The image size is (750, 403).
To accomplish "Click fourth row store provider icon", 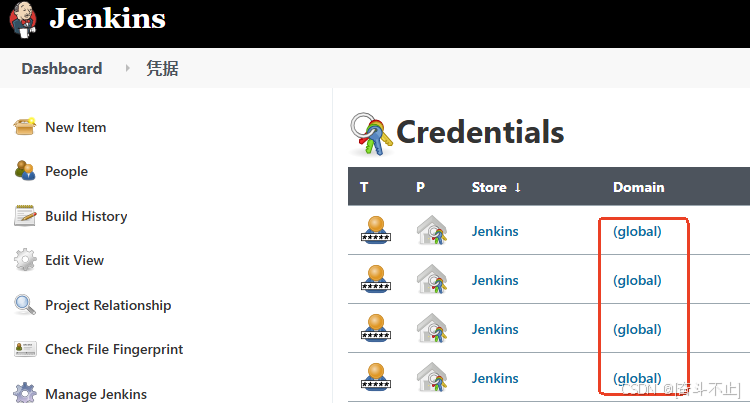I will tap(431, 377).
